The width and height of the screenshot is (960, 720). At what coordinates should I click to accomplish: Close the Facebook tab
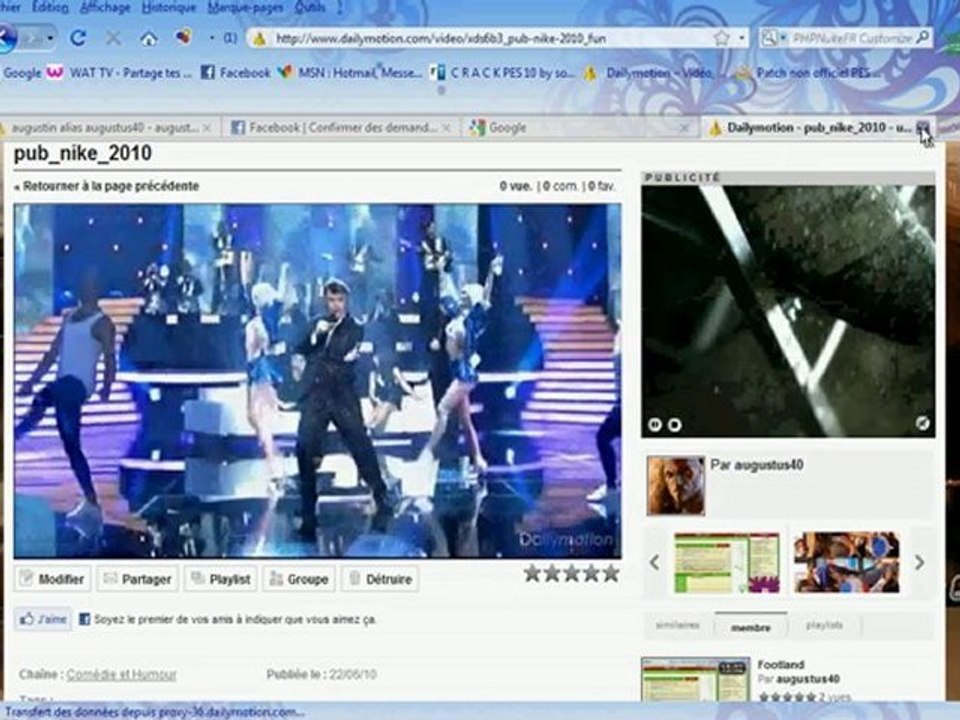[446, 128]
